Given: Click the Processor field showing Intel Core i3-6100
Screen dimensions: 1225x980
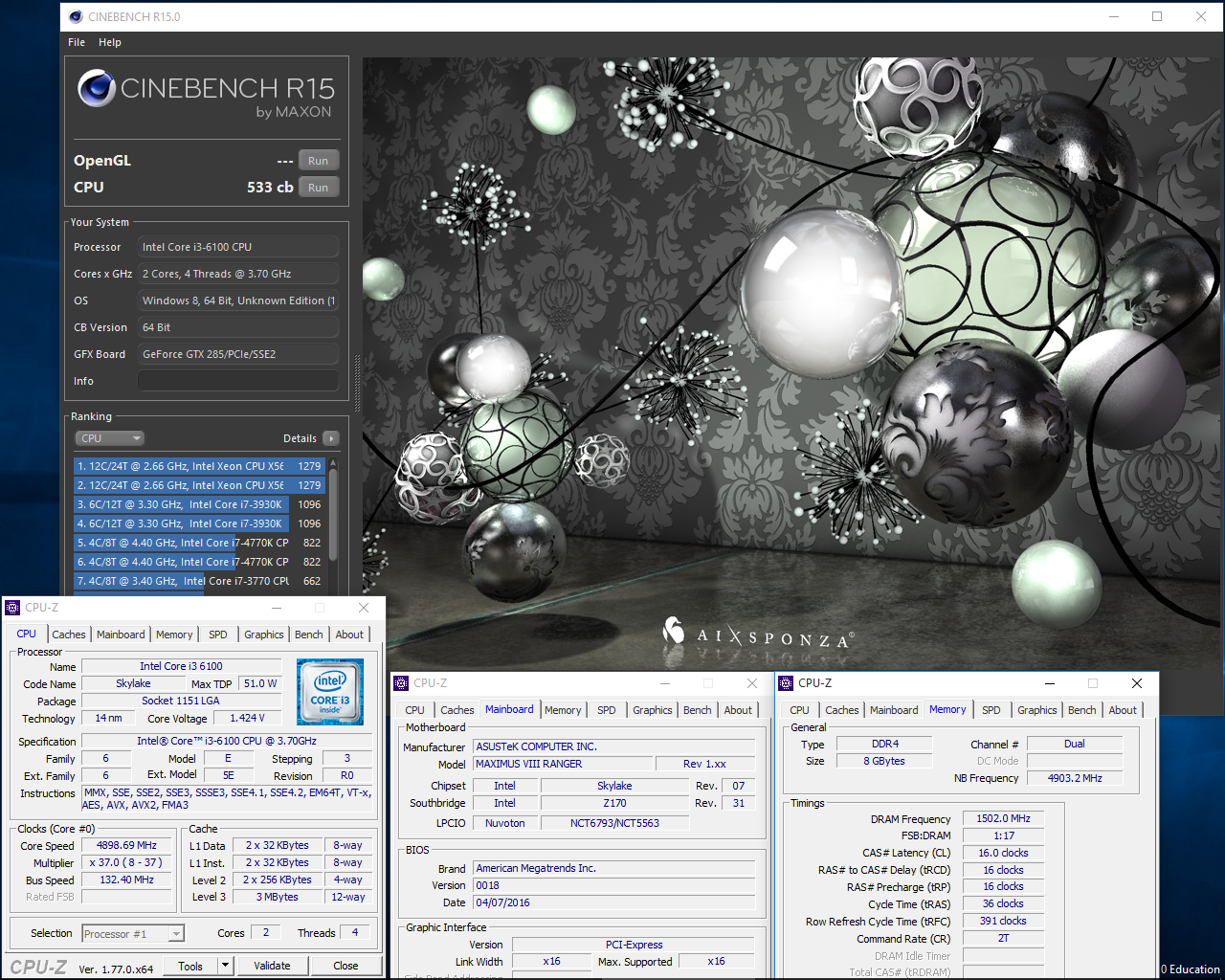Looking at the screenshot, I should 238,247.
